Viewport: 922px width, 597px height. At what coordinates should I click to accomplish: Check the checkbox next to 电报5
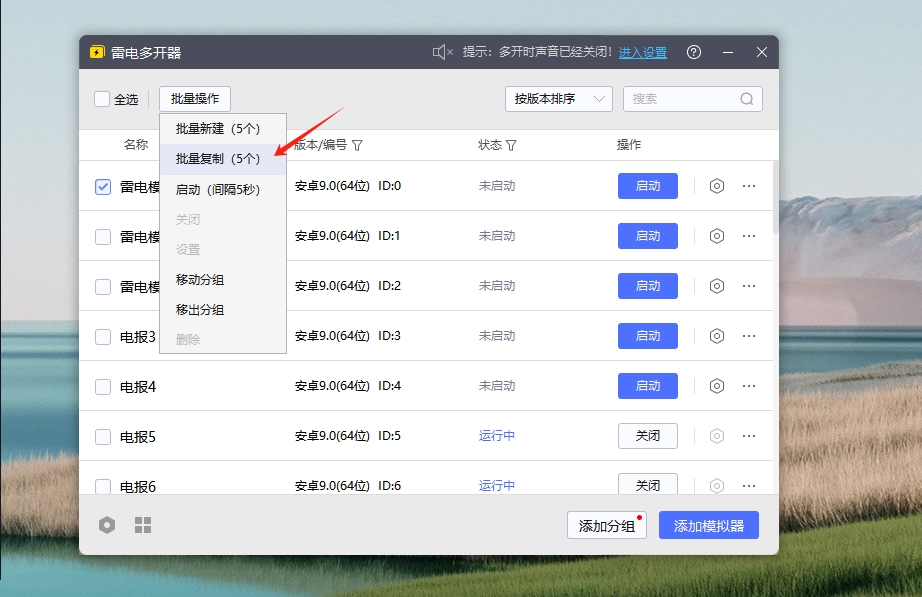click(101, 436)
